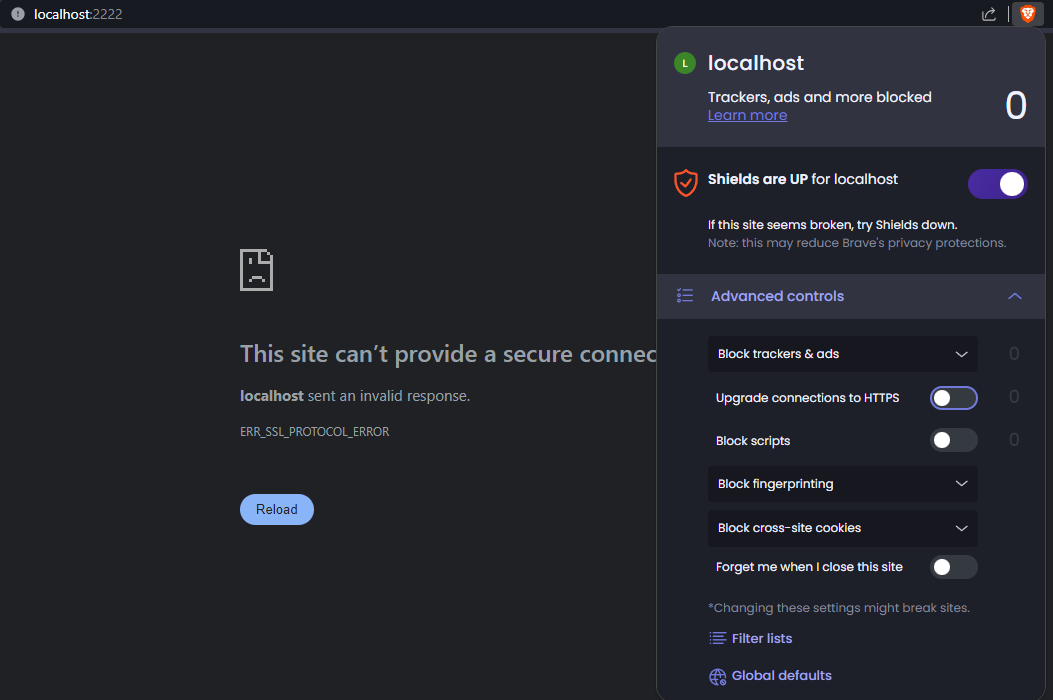Click the sad page error icon

pyautogui.click(x=256, y=270)
